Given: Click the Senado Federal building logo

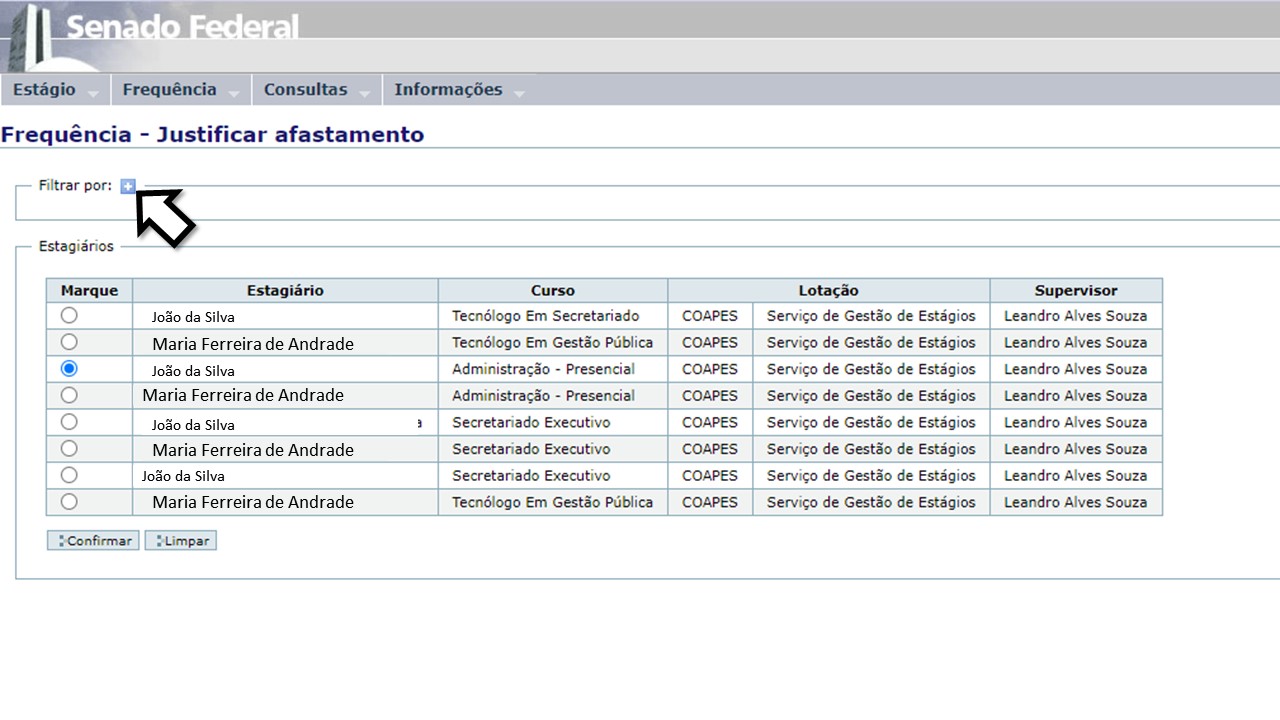Looking at the screenshot, I should click(30, 36).
